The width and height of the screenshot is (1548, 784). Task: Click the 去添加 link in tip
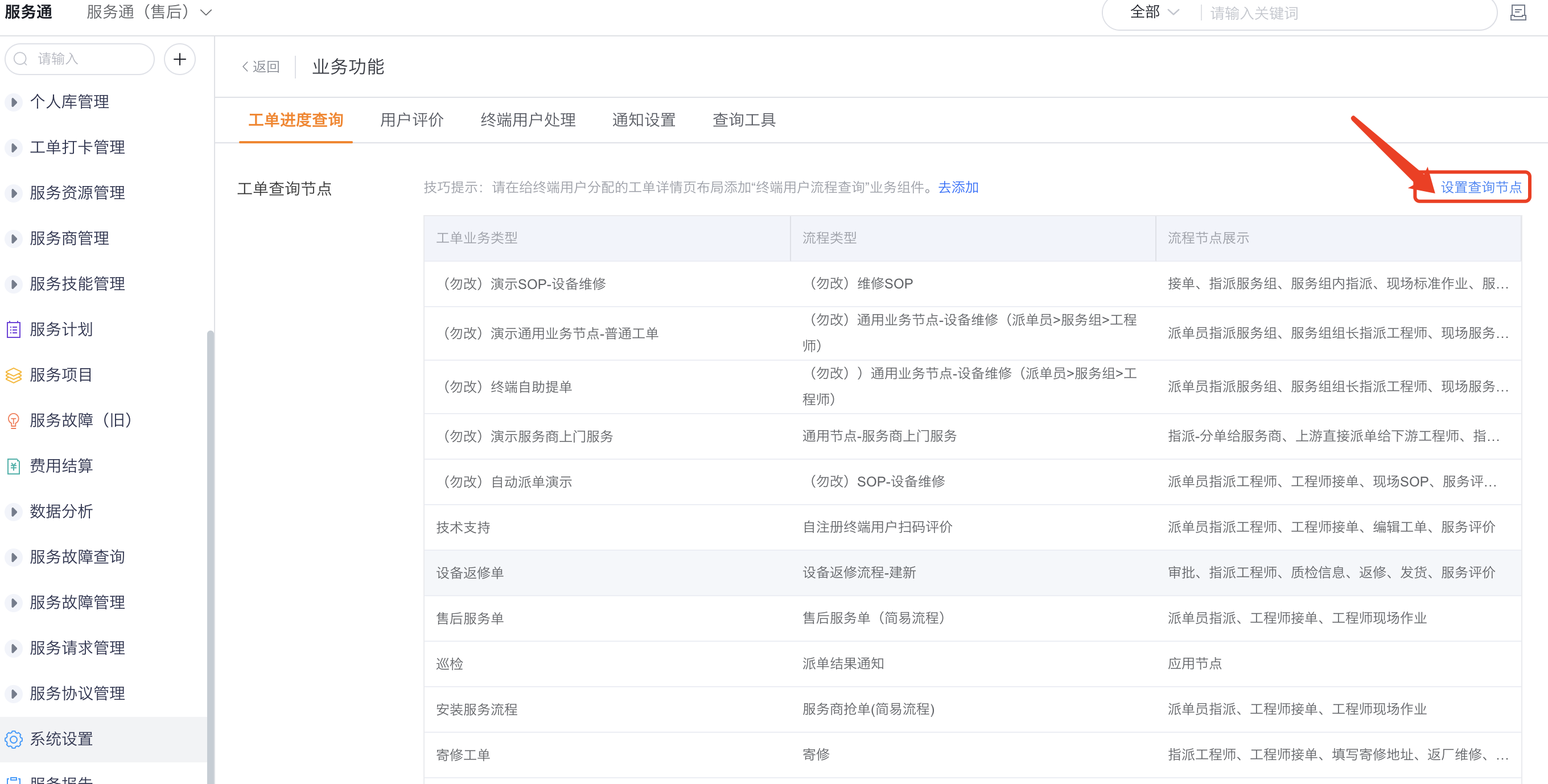pyautogui.click(x=958, y=187)
